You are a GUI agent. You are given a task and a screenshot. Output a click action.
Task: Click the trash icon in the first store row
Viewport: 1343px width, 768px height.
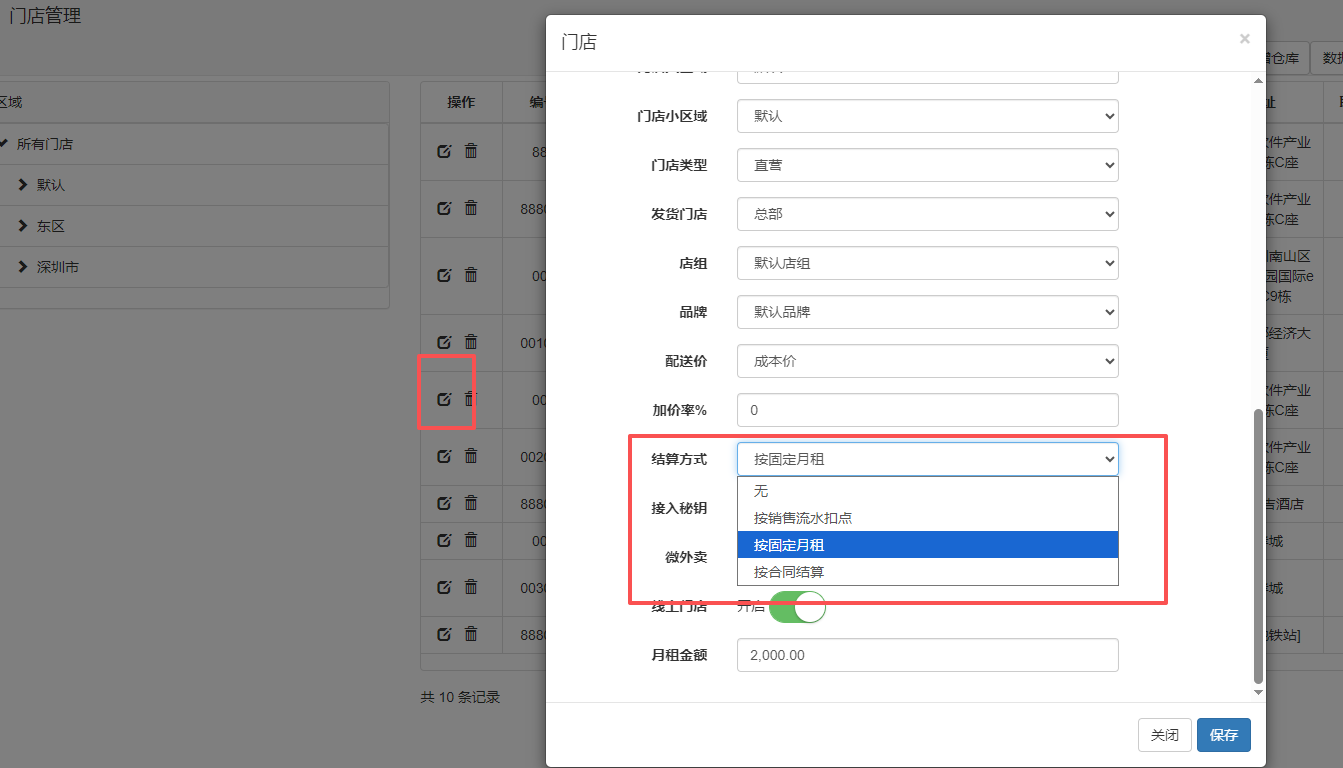point(471,151)
